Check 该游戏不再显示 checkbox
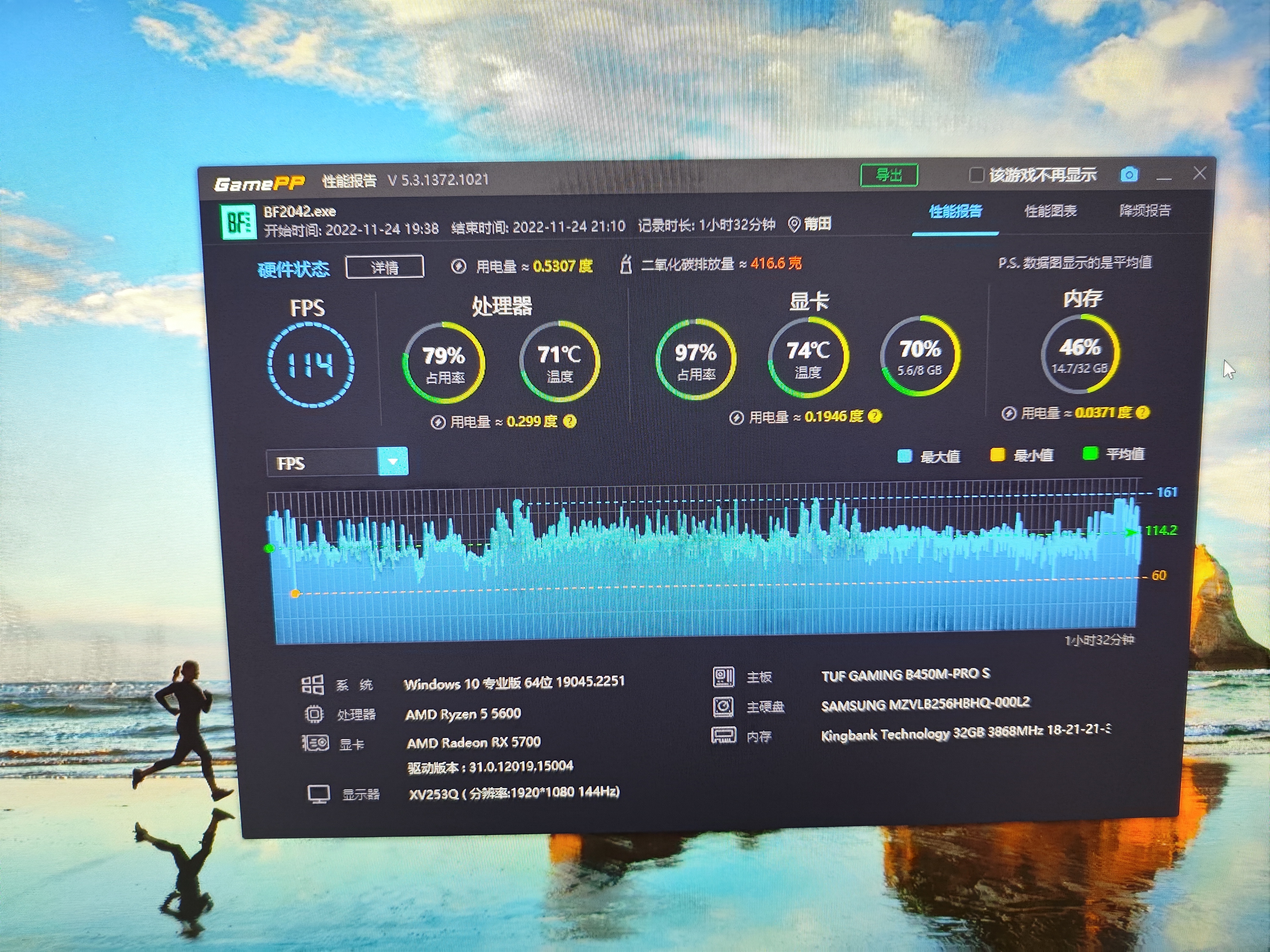1270x952 pixels. click(x=976, y=175)
